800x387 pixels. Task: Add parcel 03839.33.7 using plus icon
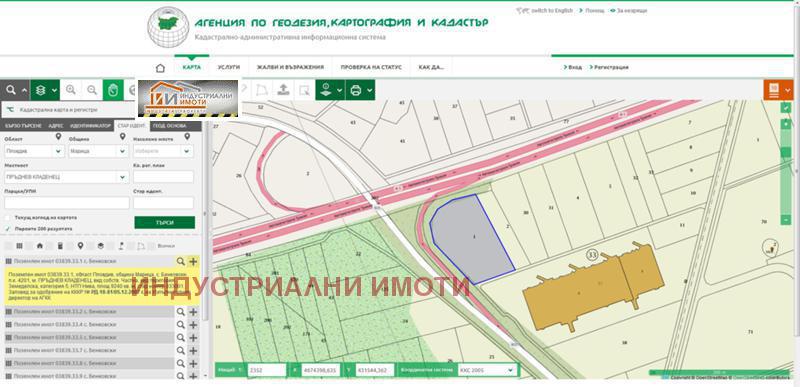pos(193,351)
